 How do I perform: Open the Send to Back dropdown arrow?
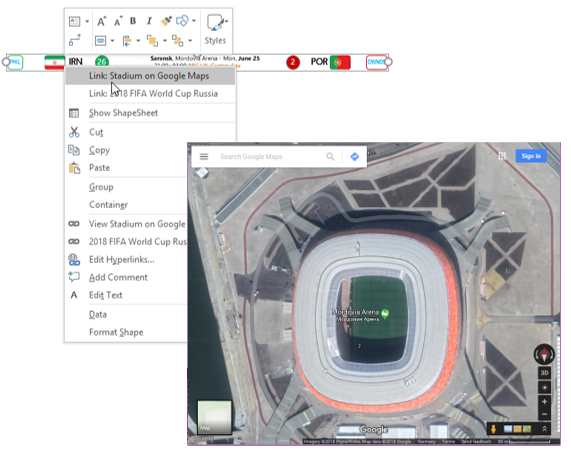click(x=190, y=40)
